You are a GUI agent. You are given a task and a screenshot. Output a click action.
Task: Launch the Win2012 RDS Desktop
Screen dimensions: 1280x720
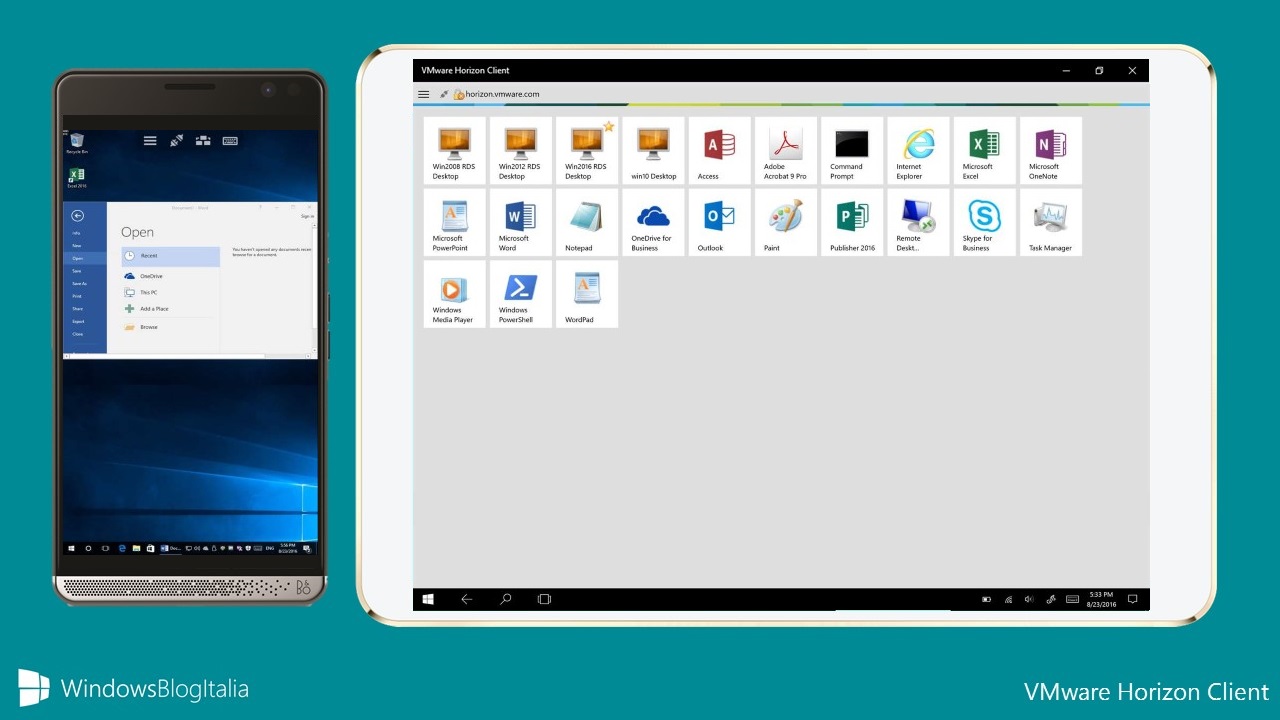click(521, 151)
